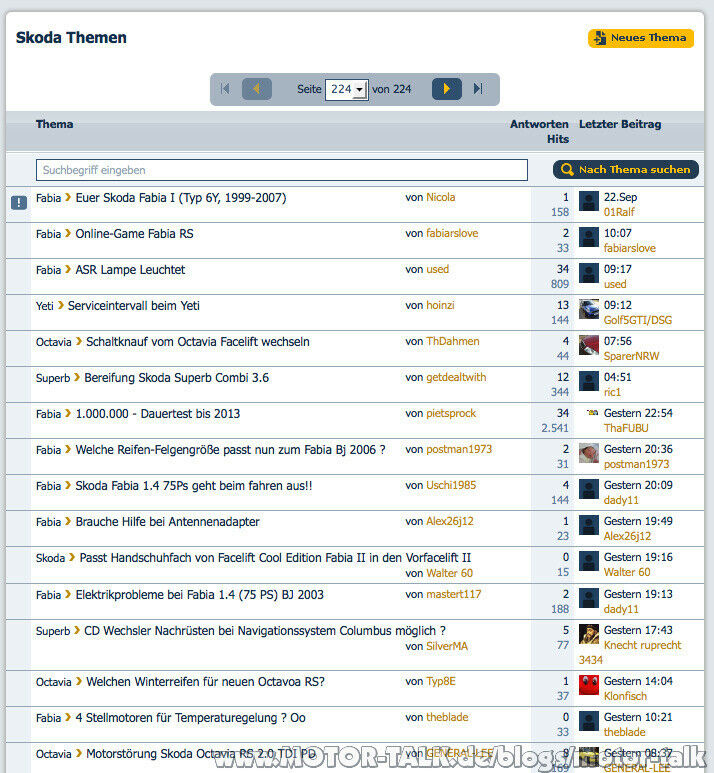Viewport: 714px width, 773px height.
Task: Click the sticky exclamation icon beside Fabia thread
Action: point(19,202)
